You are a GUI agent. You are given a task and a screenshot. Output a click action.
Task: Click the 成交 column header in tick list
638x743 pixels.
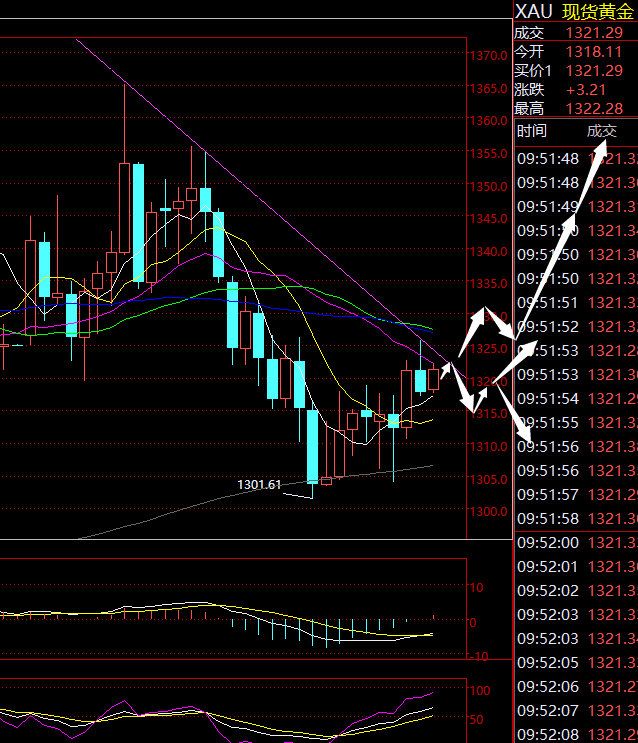pyautogui.click(x=601, y=131)
